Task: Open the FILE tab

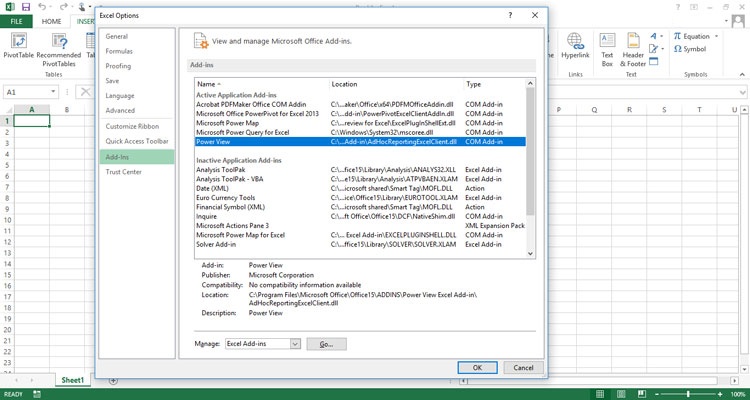Action: point(16,22)
